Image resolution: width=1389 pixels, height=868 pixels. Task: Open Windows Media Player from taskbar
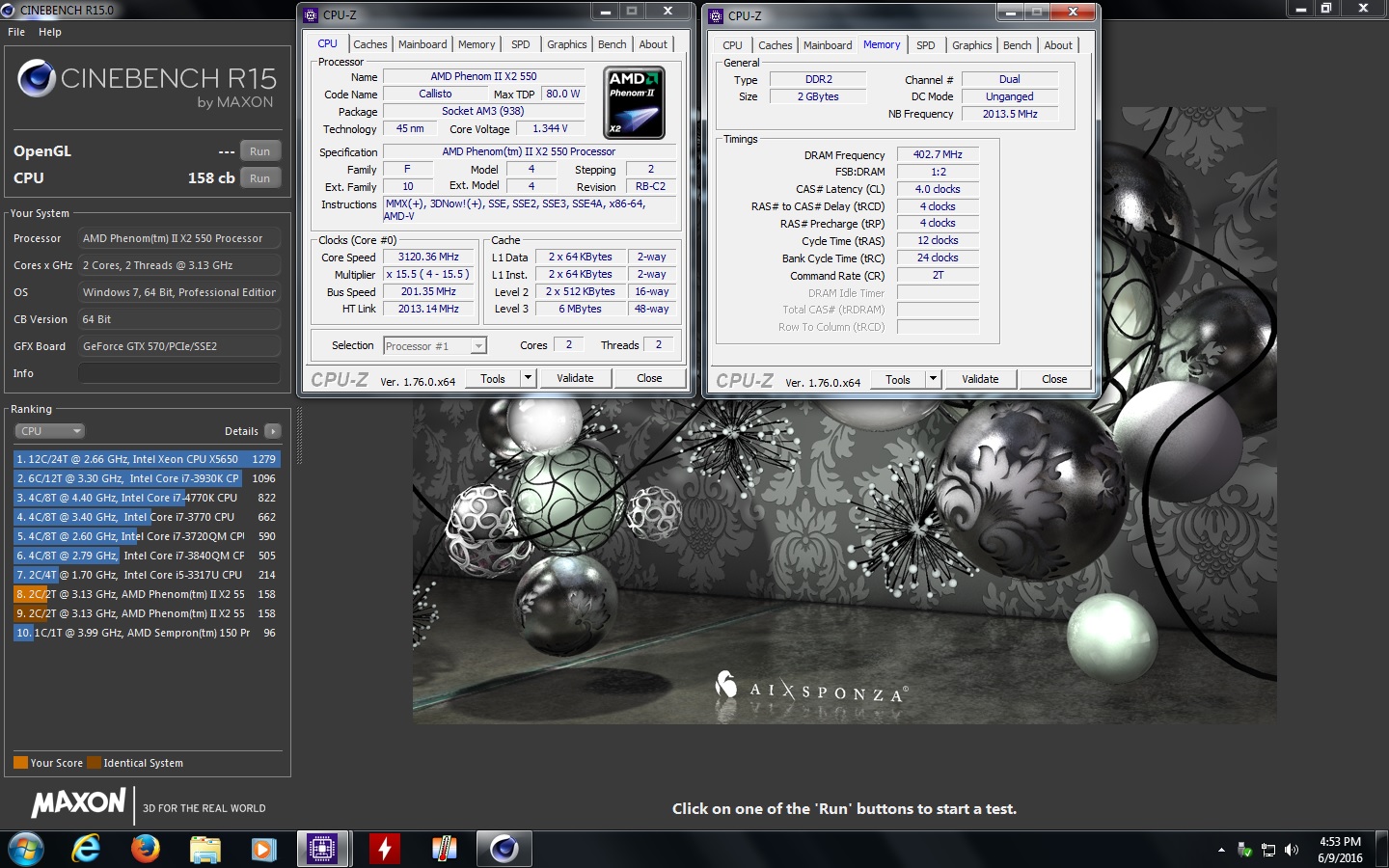[x=263, y=850]
